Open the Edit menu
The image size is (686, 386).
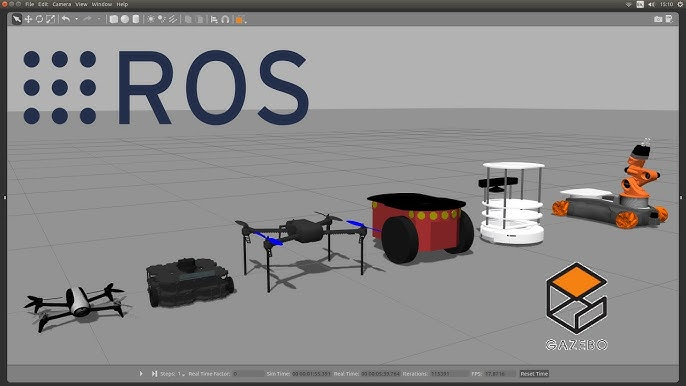point(43,4)
